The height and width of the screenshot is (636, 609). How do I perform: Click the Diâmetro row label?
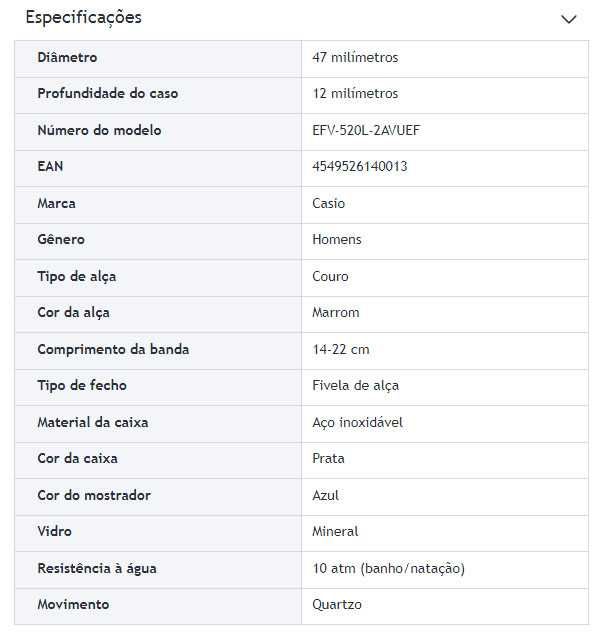tap(67, 58)
